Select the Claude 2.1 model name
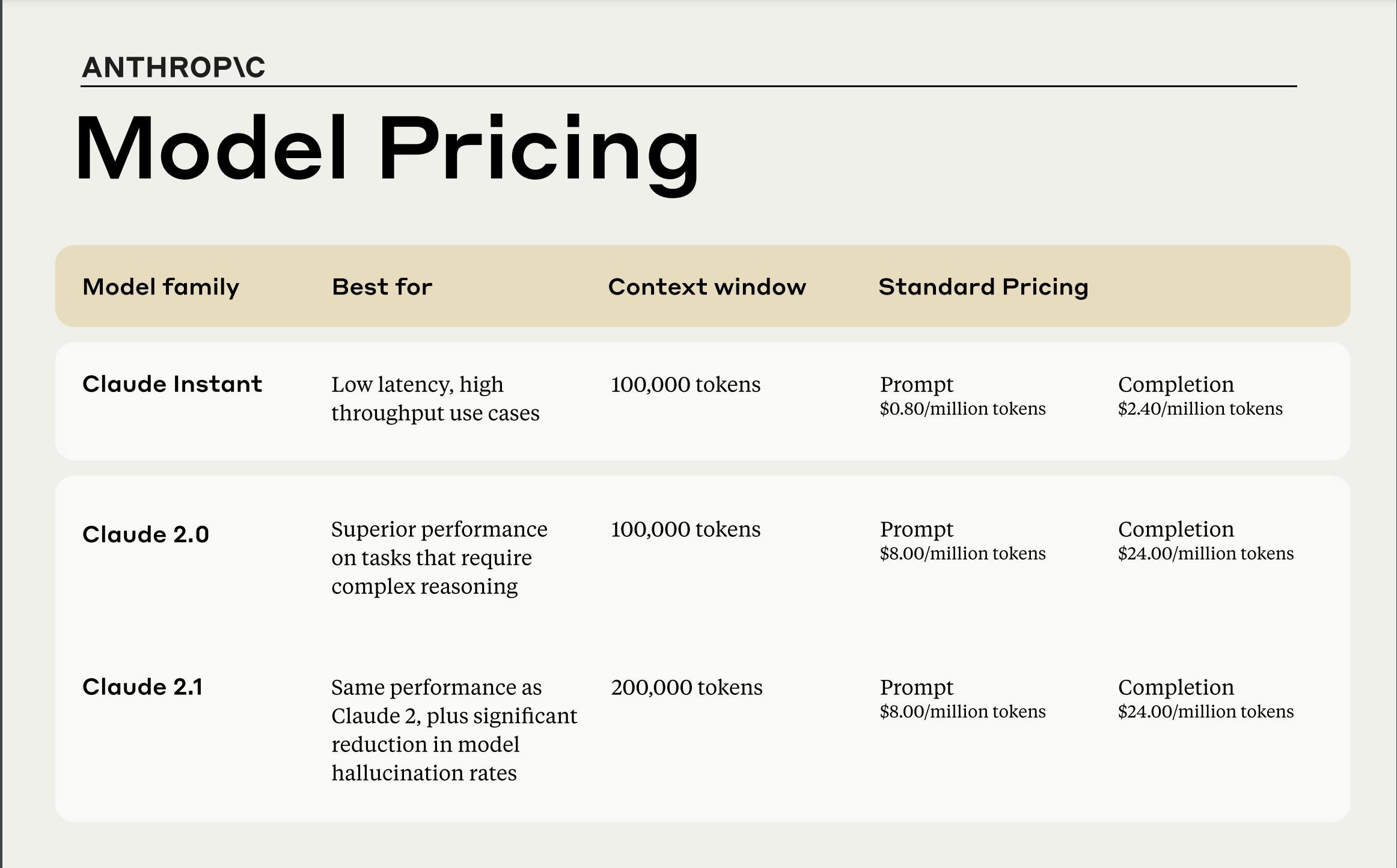1397x868 pixels. click(142, 686)
